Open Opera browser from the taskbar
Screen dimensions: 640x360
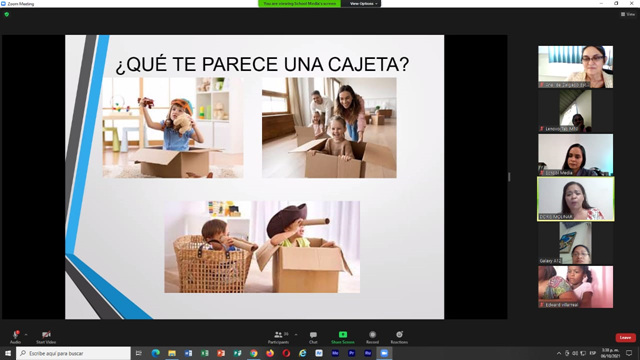click(x=286, y=353)
